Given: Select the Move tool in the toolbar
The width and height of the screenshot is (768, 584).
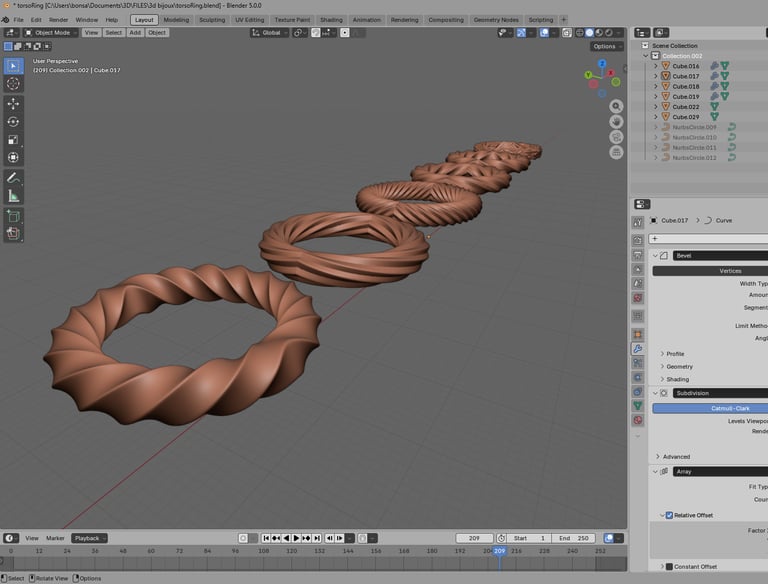Looking at the screenshot, I should (x=14, y=103).
